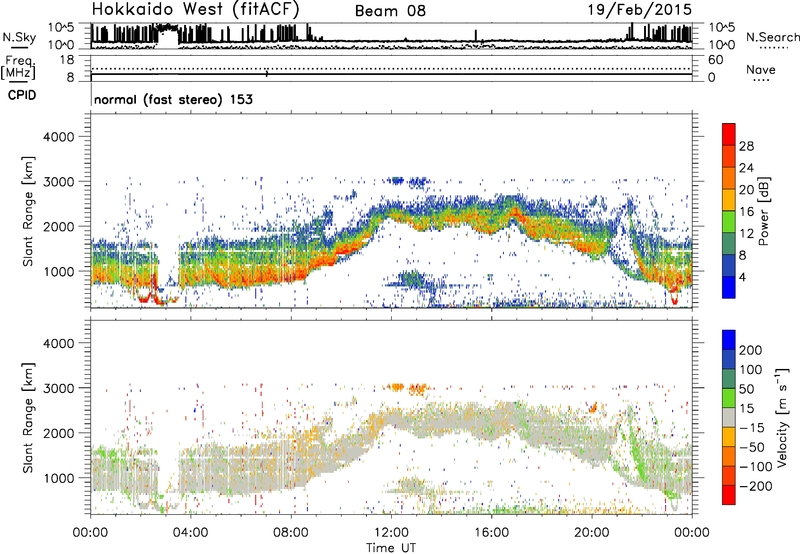Click the 'Velocity [m s-1]' colorbar title
Image resolution: width=800 pixels, height=554 pixels.
pos(781,417)
